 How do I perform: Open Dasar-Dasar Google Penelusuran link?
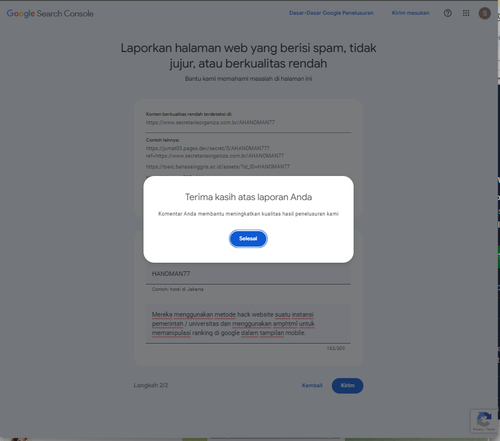pos(331,13)
